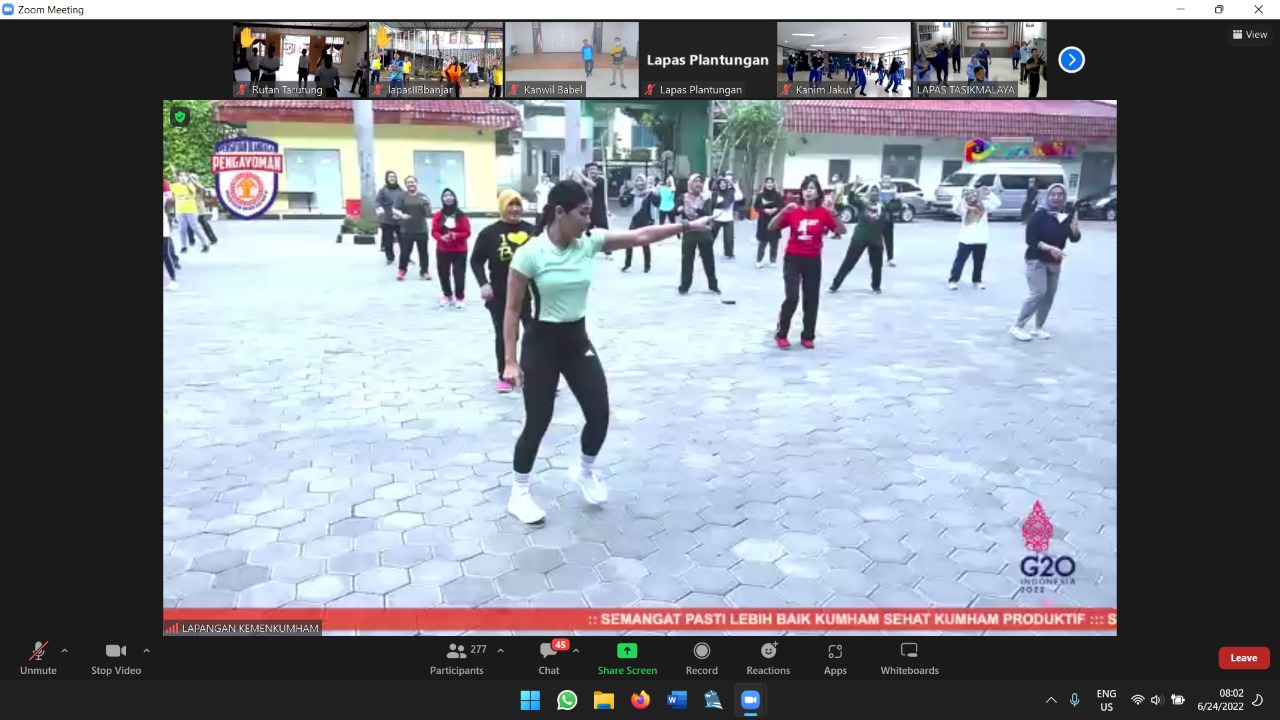Start recording with Record button
This screenshot has height=720, width=1280.
point(702,658)
